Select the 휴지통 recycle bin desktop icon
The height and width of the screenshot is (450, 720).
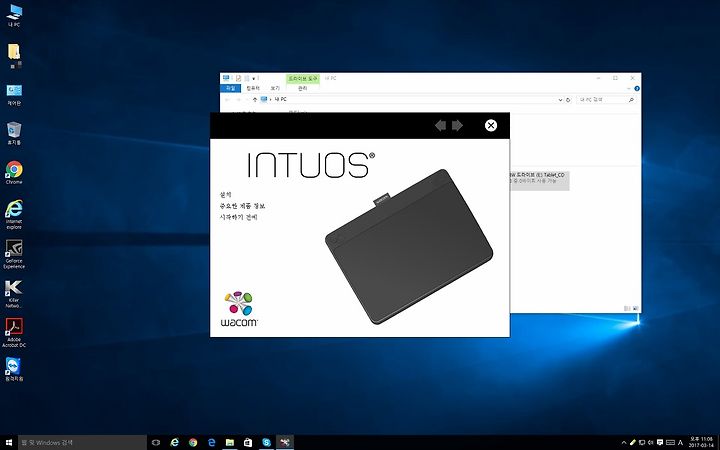click(x=14, y=134)
